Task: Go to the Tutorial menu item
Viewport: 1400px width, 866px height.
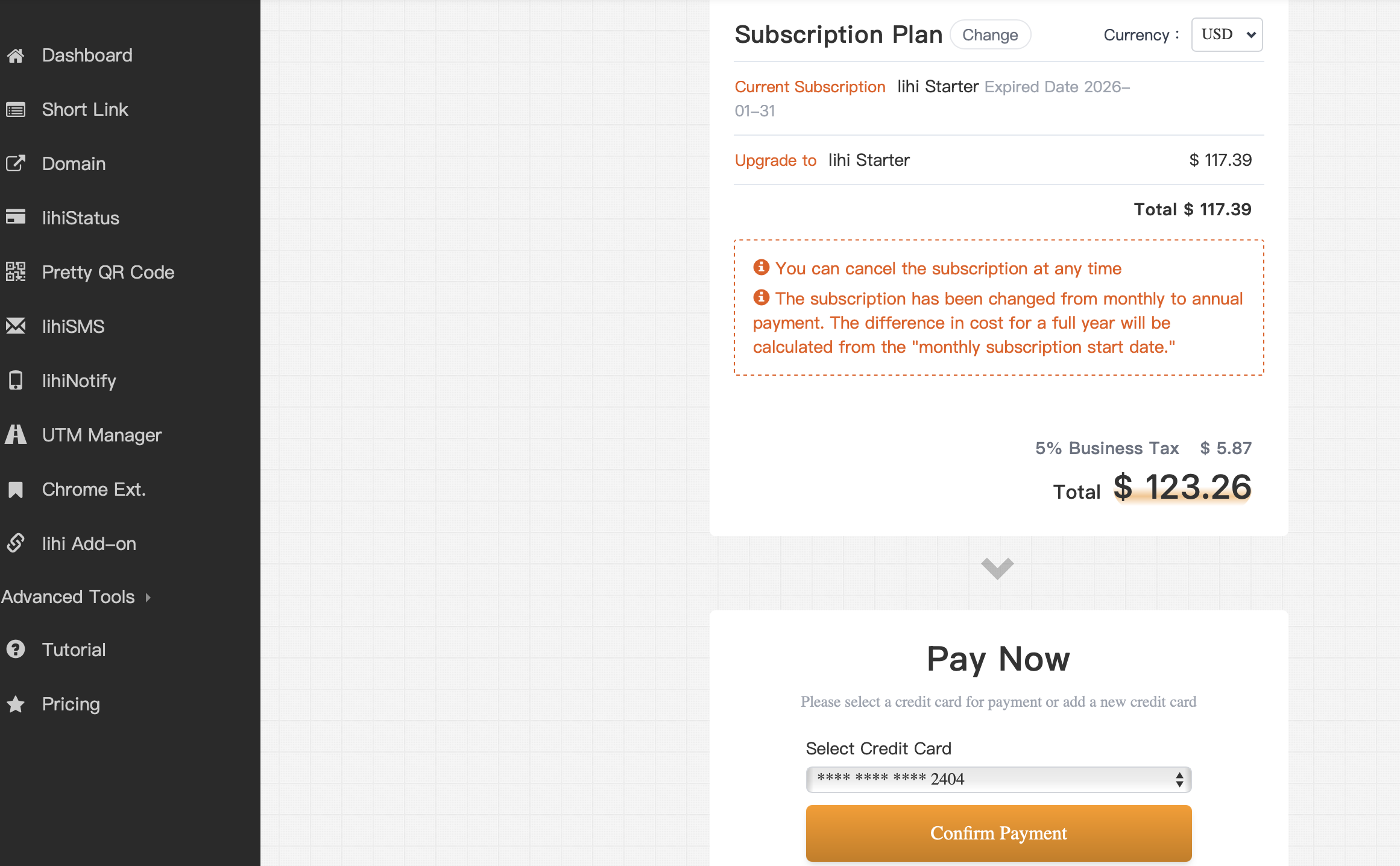Action: tap(74, 649)
